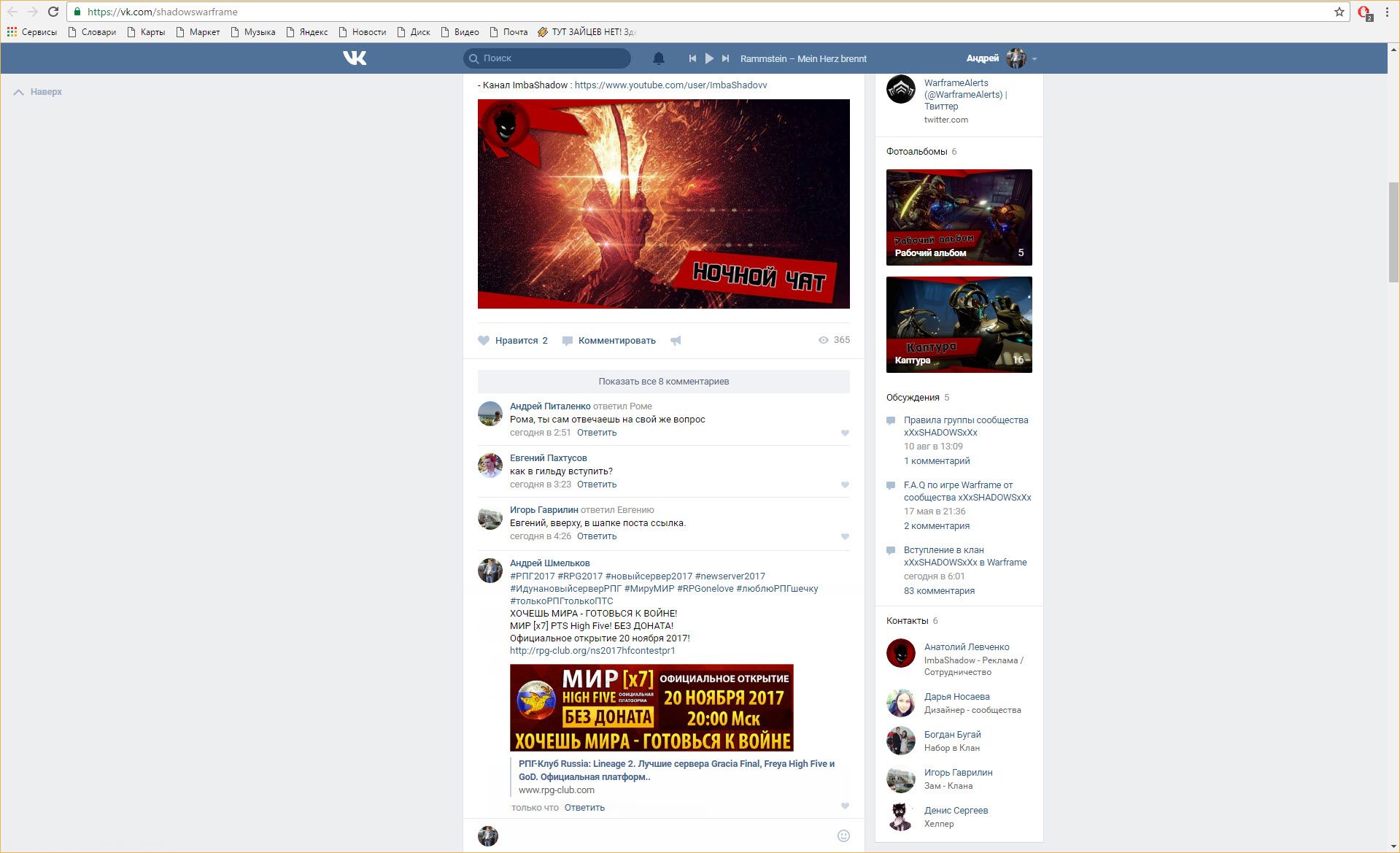Like Евгений Пахтусов's comment
Screen dimensions: 1400x853
pyautogui.click(x=845, y=485)
